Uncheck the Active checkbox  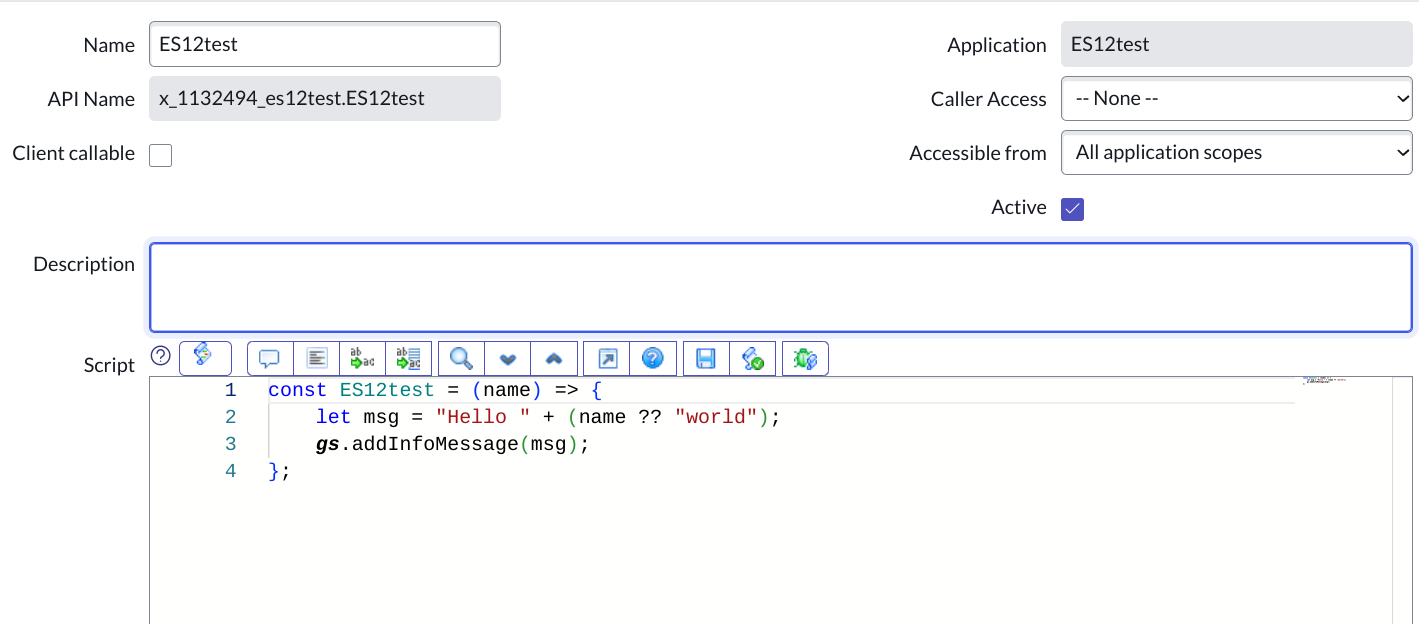tap(1072, 208)
